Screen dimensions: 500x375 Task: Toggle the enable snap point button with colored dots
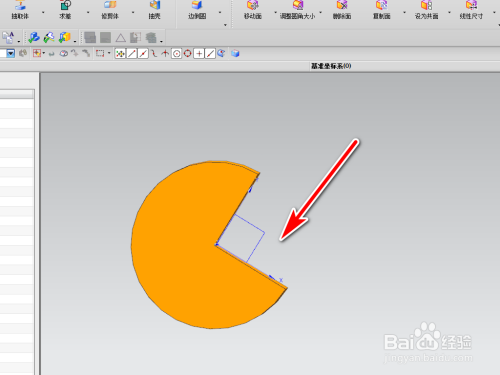point(120,53)
